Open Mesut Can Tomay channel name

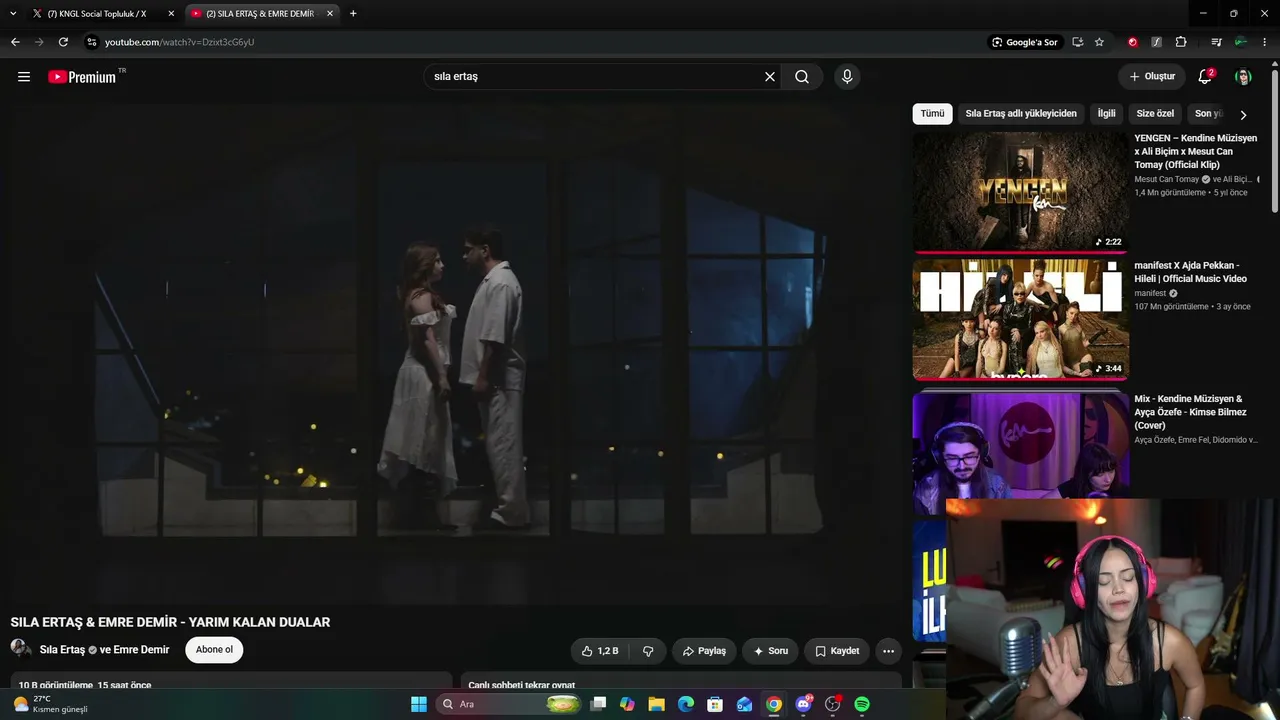[x=1166, y=180]
